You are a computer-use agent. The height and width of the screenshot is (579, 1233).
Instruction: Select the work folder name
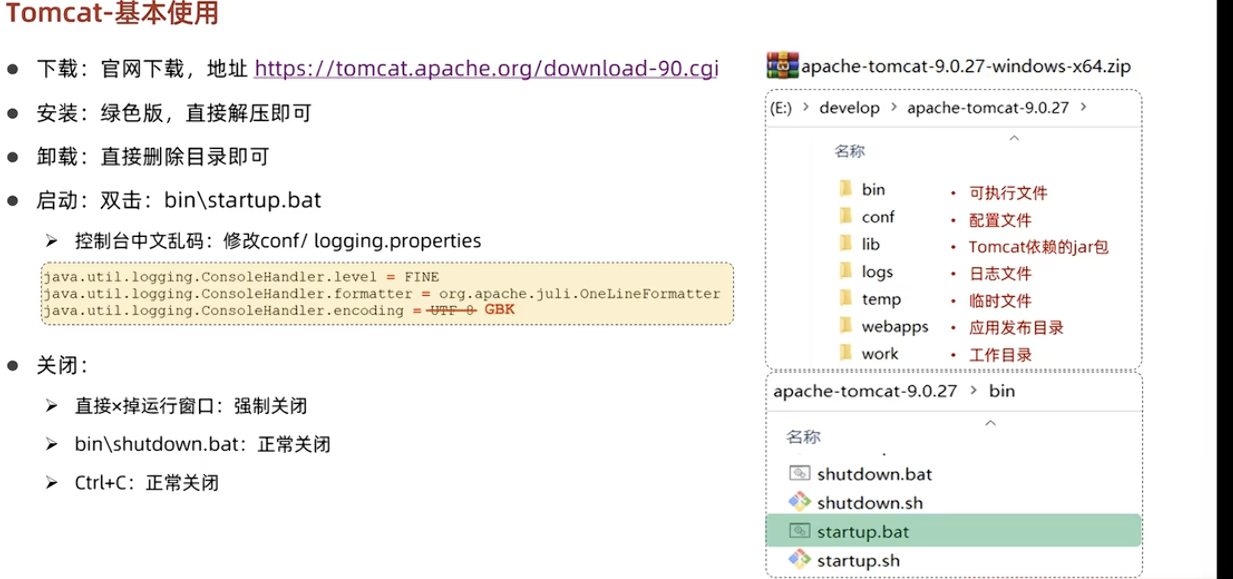[x=880, y=354]
